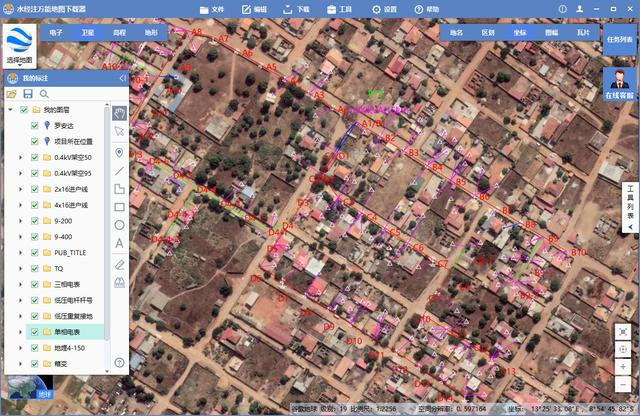Open the 文件 menu

[x=212, y=9]
